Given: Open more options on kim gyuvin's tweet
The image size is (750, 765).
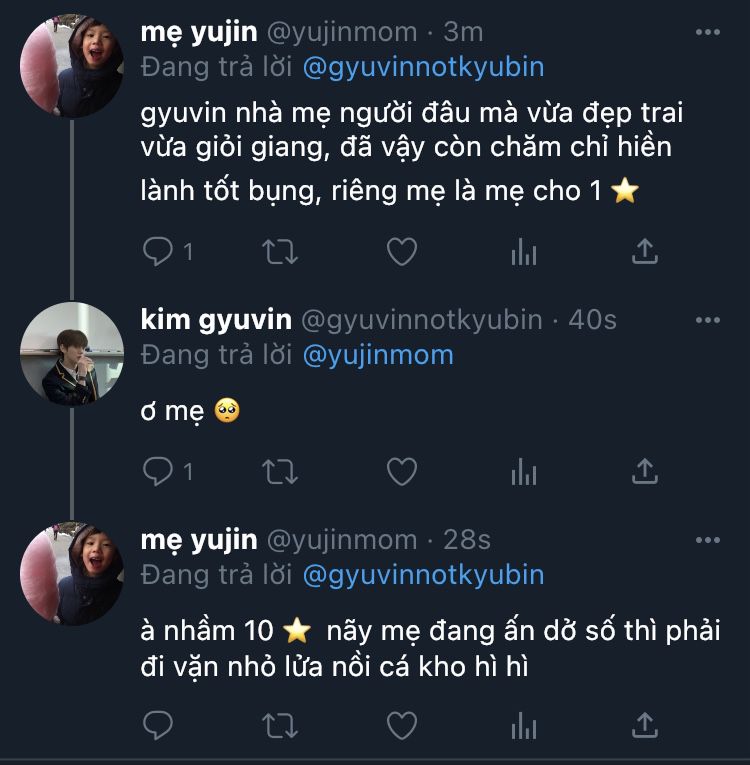Looking at the screenshot, I should click(x=708, y=320).
